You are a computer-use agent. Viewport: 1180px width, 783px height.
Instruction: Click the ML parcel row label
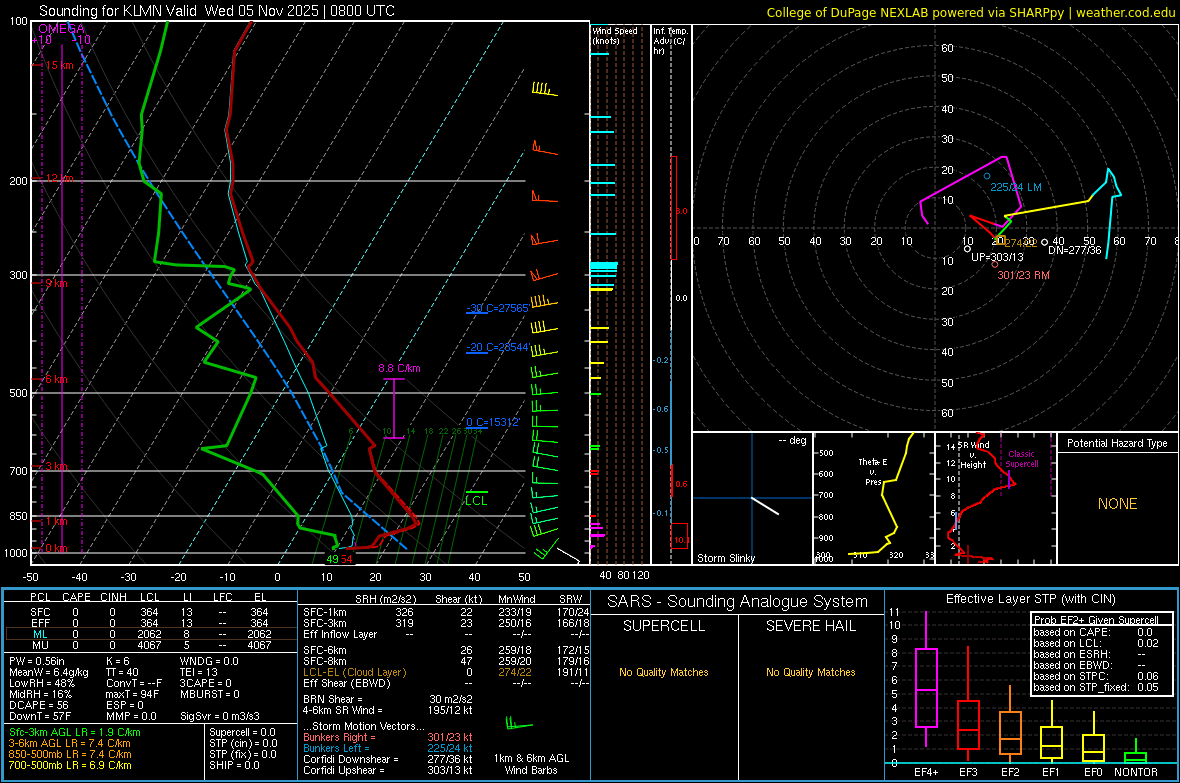tap(40, 634)
